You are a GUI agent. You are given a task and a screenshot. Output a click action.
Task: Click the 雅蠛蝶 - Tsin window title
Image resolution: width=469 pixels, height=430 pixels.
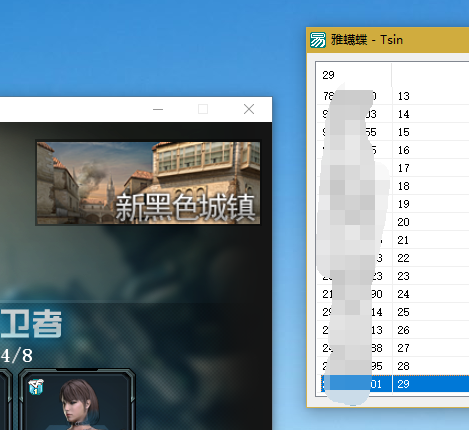(x=367, y=40)
